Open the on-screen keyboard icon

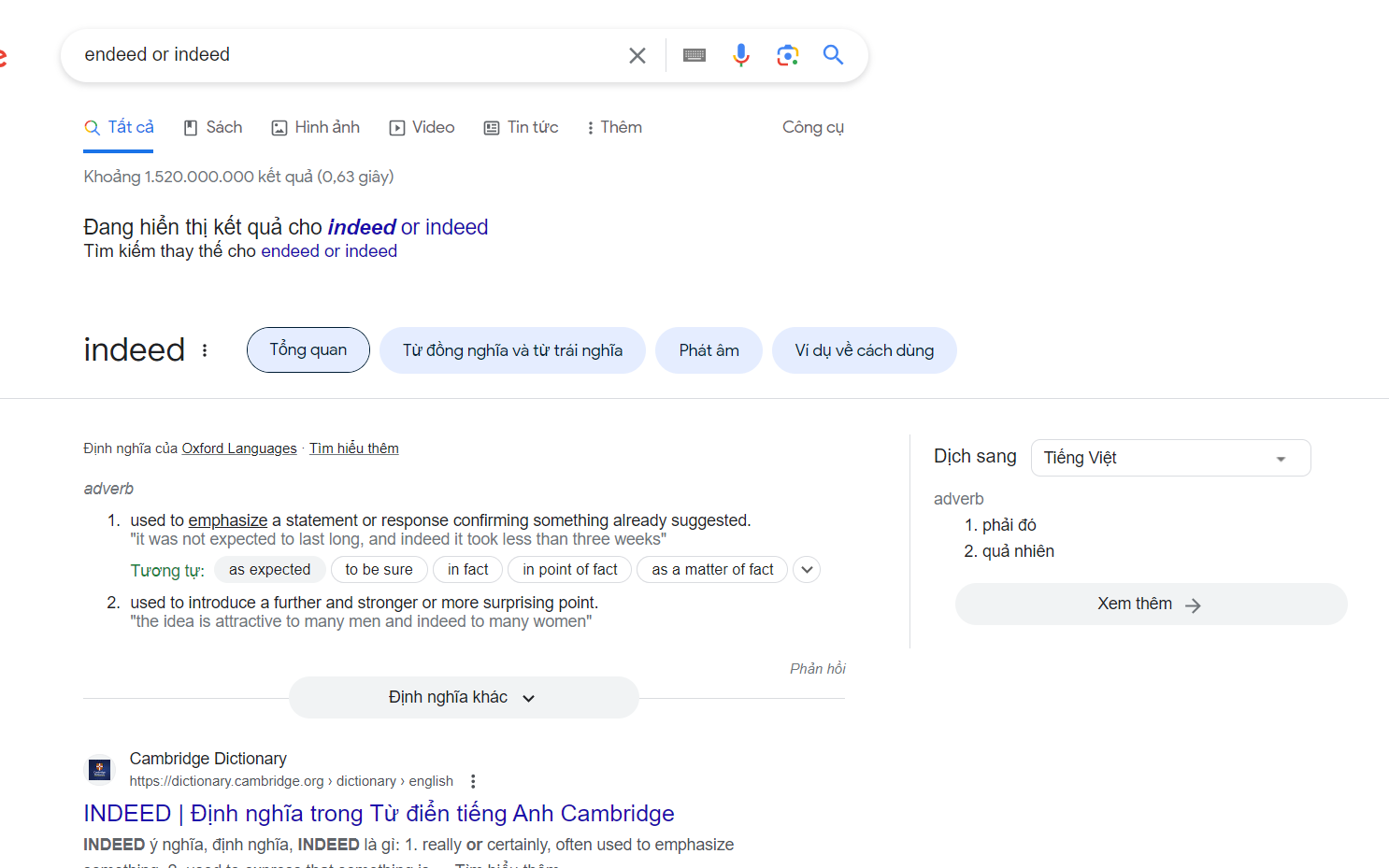(694, 55)
